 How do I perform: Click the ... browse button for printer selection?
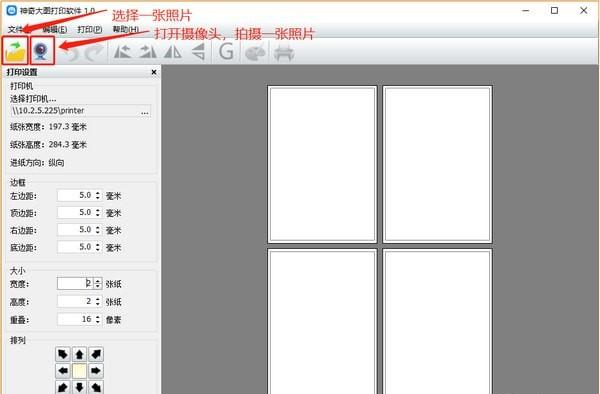(x=145, y=112)
